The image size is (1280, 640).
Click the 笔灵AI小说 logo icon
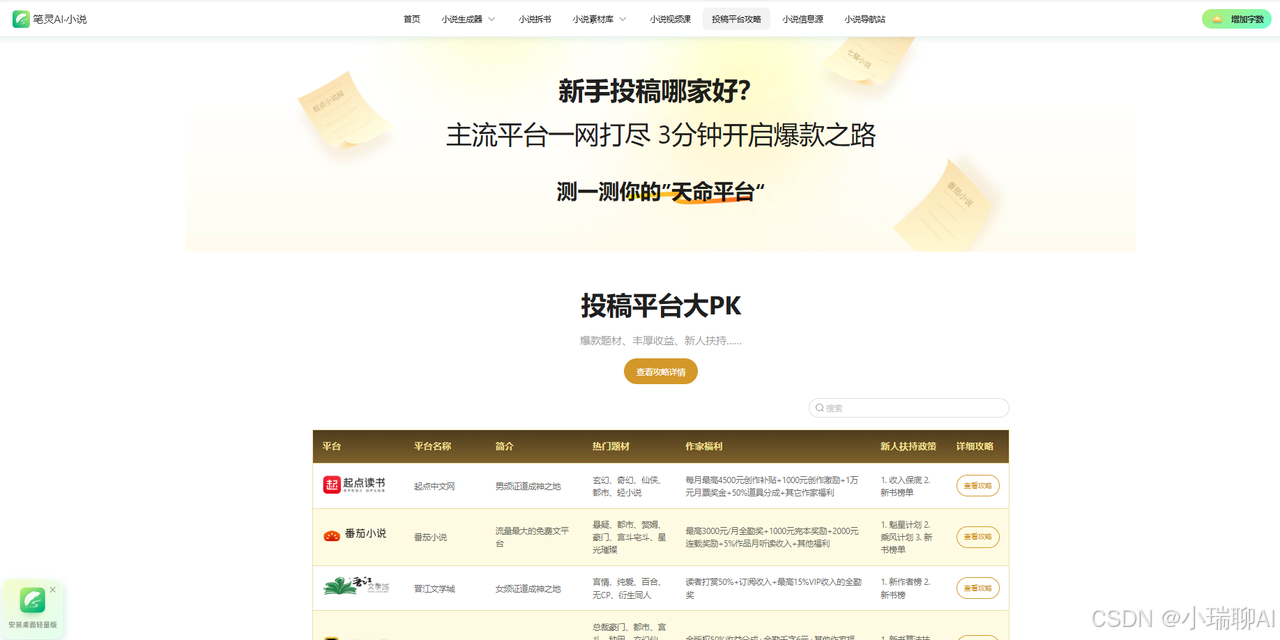[x=21, y=19]
